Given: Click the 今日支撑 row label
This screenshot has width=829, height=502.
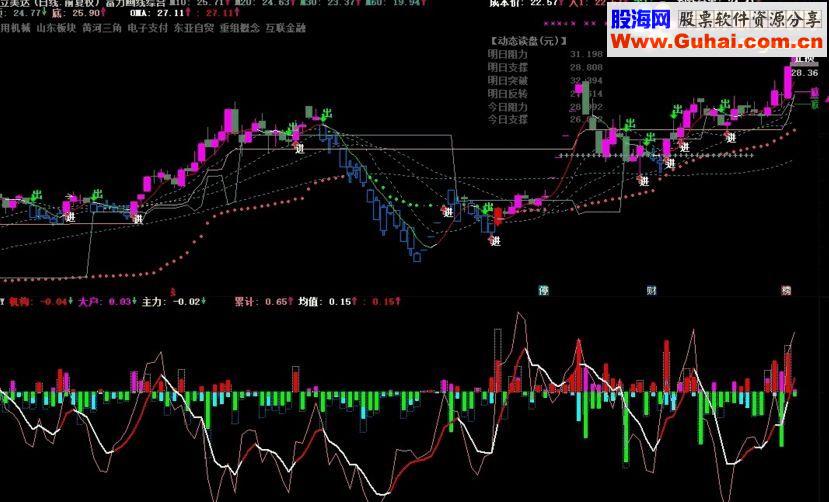Looking at the screenshot, I should pos(508,119).
